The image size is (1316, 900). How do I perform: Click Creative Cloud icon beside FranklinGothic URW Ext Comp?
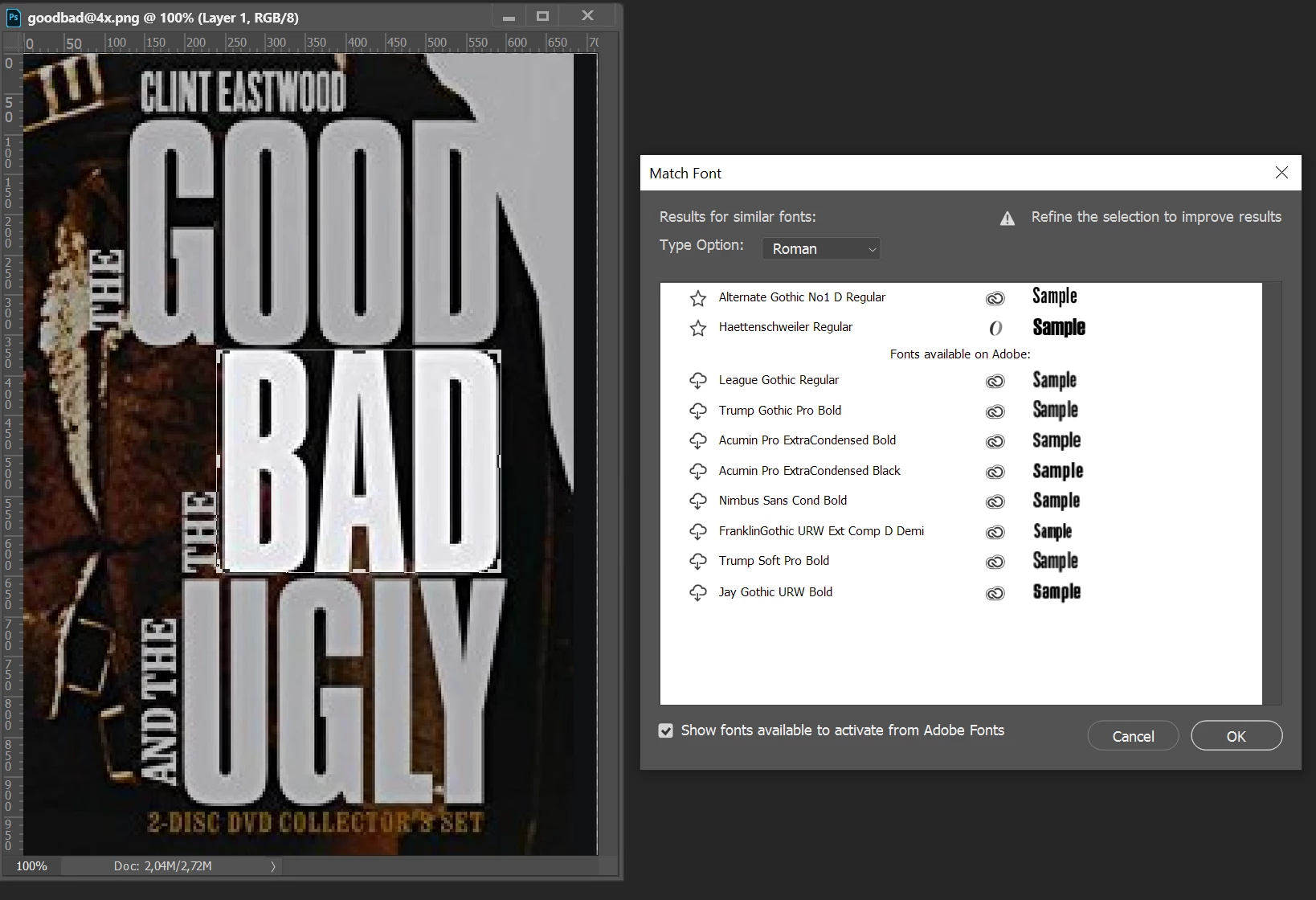click(x=995, y=532)
